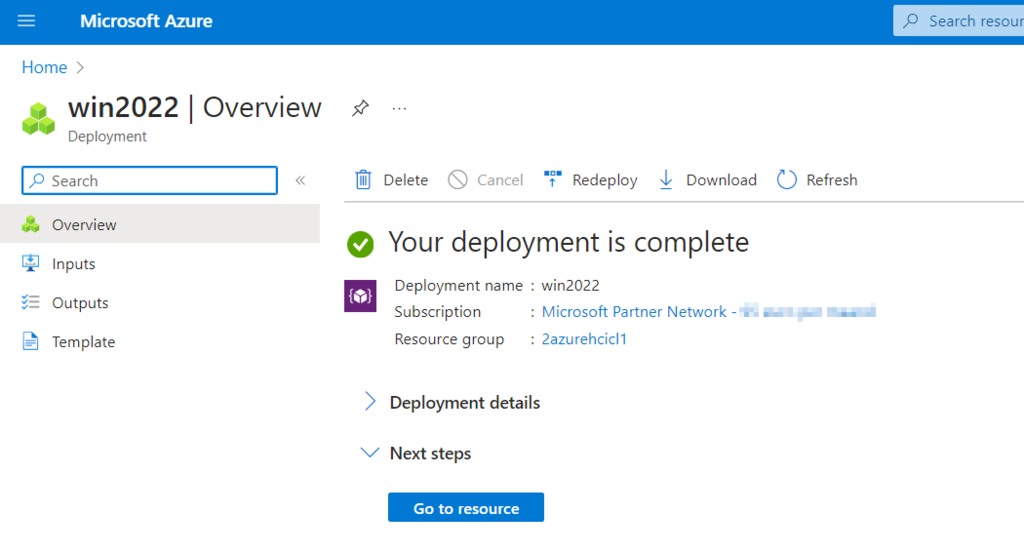Image resolution: width=1024 pixels, height=553 pixels.
Task: Click the 'Subscription' label
Action: [438, 311]
